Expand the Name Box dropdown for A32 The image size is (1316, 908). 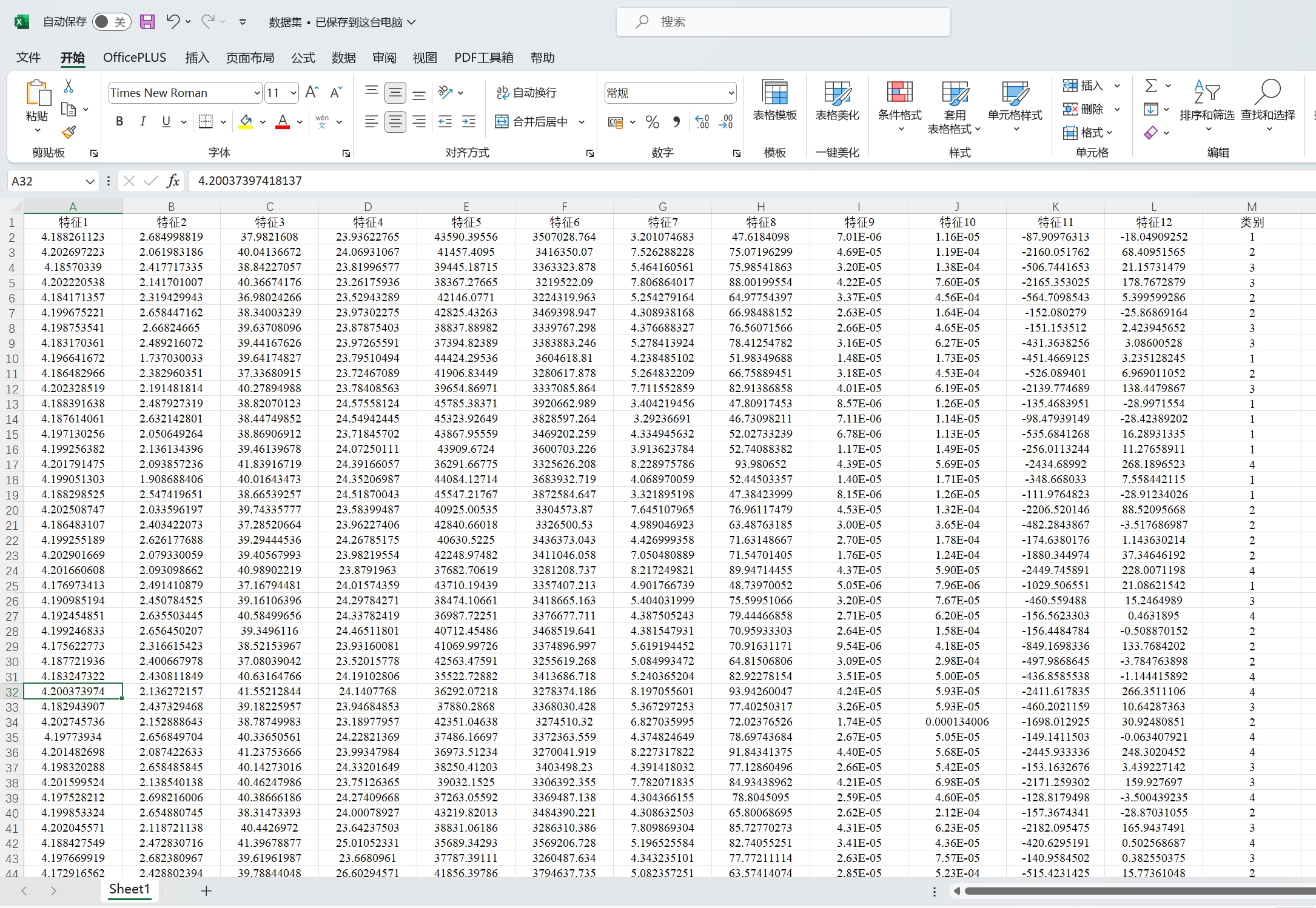90,181
